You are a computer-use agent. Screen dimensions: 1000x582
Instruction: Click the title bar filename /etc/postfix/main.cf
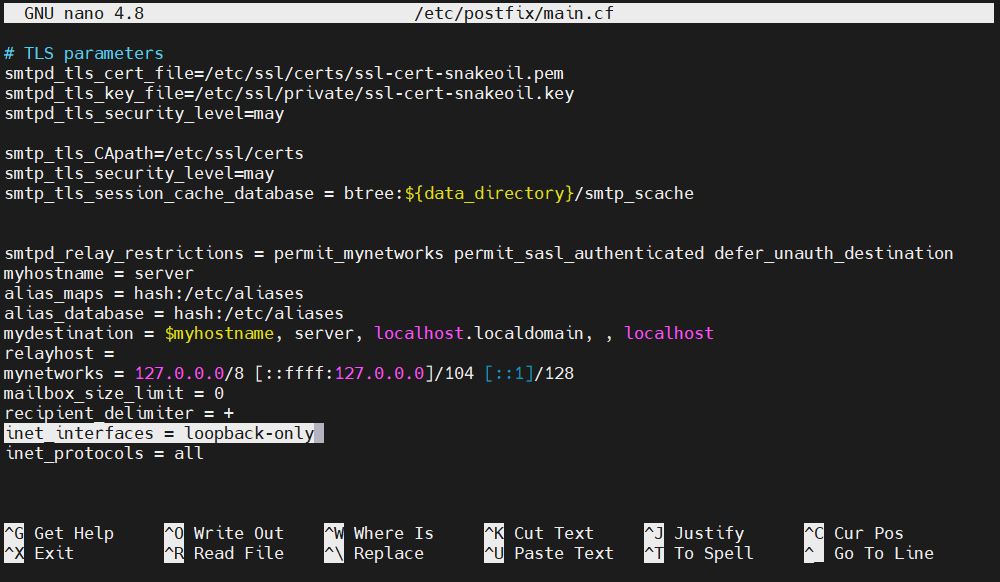[x=514, y=13]
